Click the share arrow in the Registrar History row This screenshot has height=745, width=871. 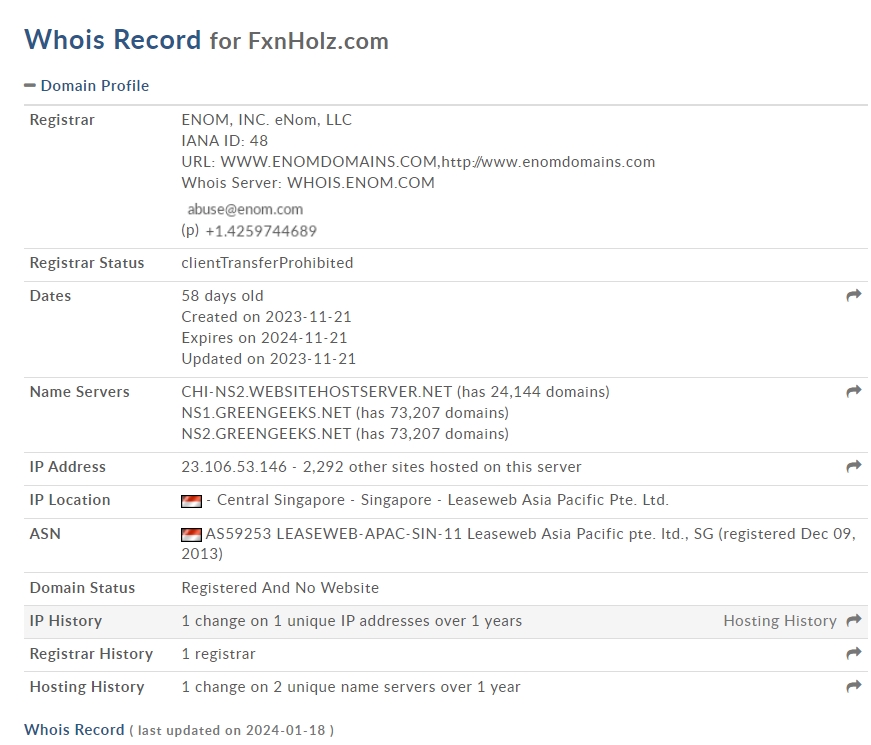pyautogui.click(x=854, y=654)
